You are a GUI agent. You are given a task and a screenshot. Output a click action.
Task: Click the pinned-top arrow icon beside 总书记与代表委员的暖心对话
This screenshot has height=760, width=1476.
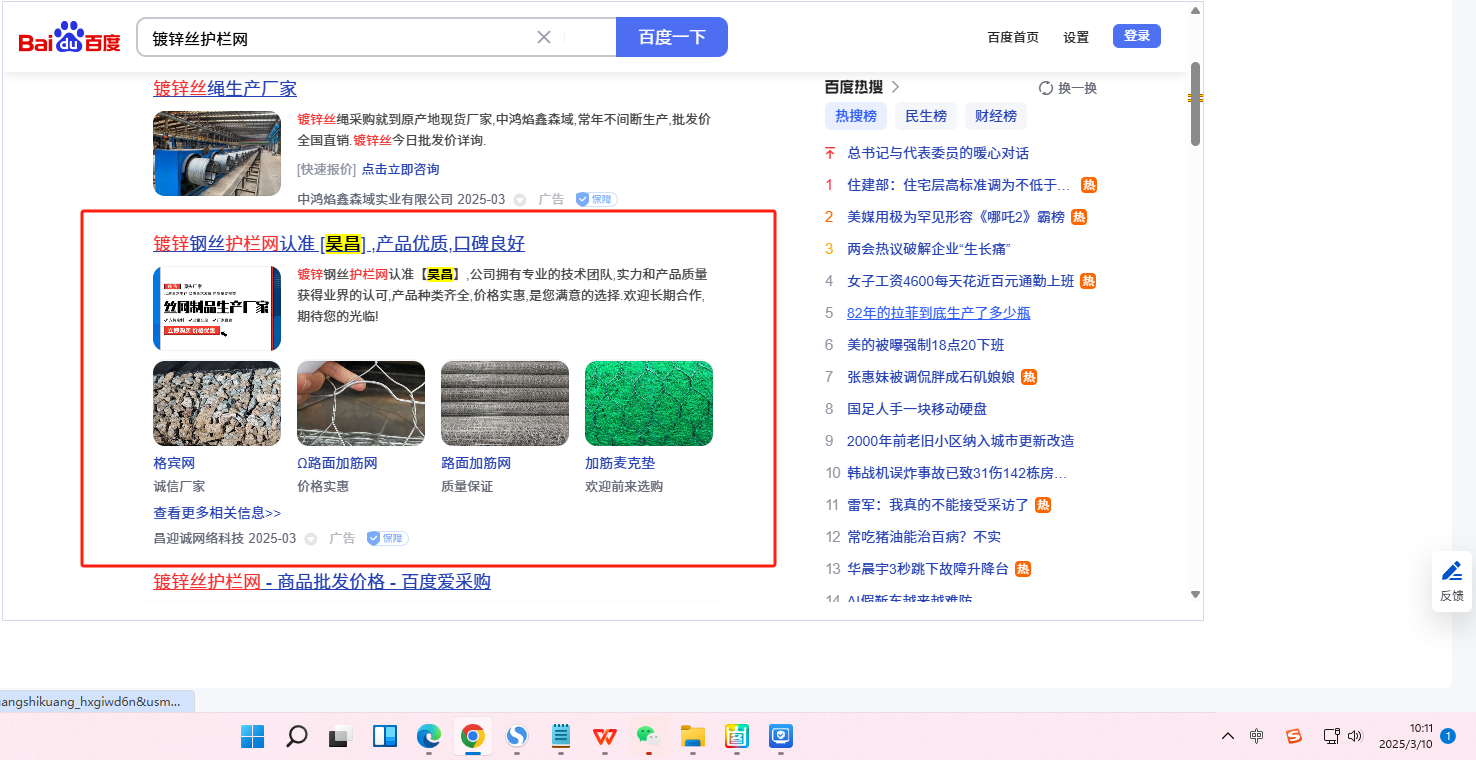coord(830,153)
